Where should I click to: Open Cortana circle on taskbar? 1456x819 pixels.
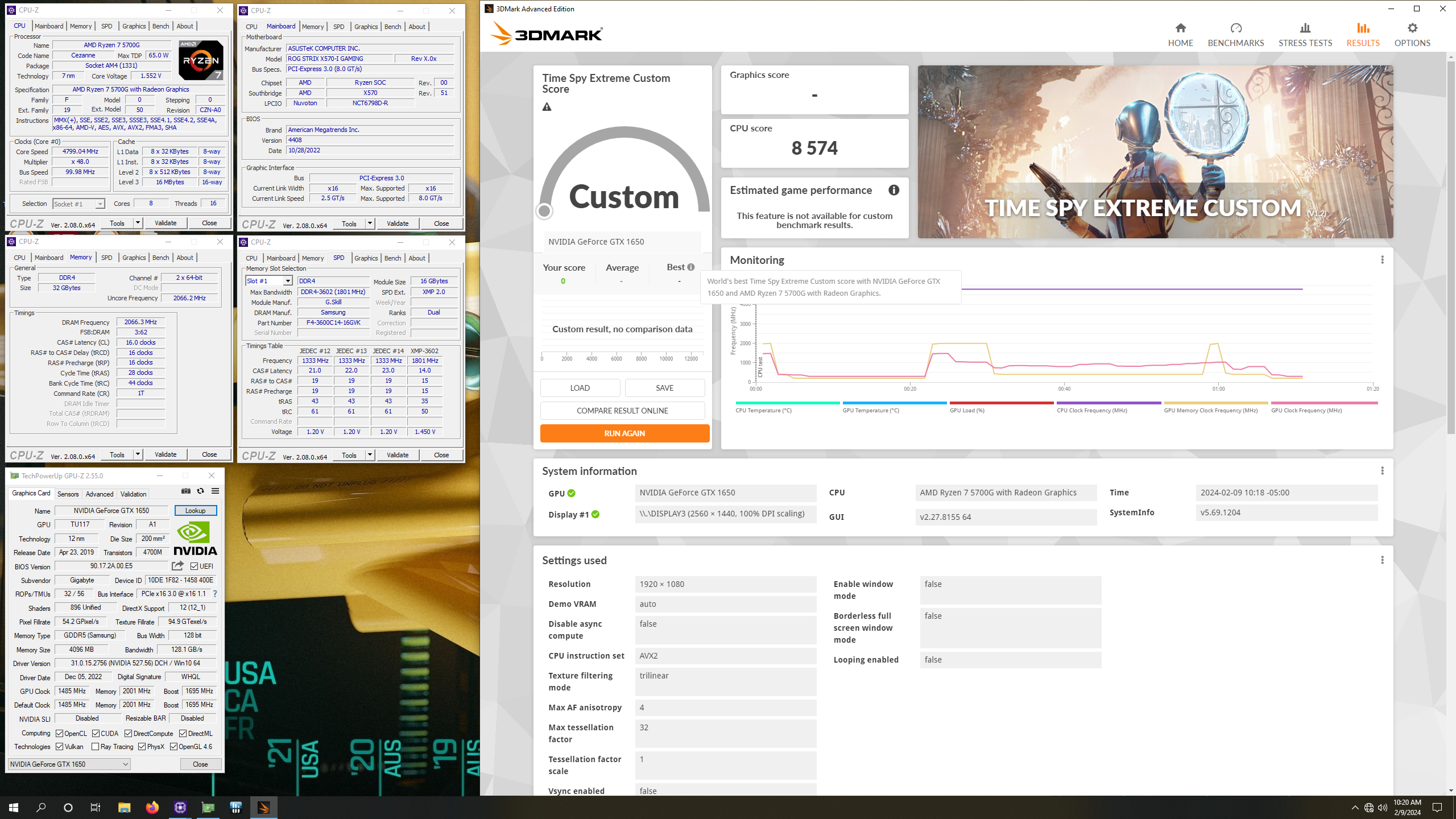[68, 808]
